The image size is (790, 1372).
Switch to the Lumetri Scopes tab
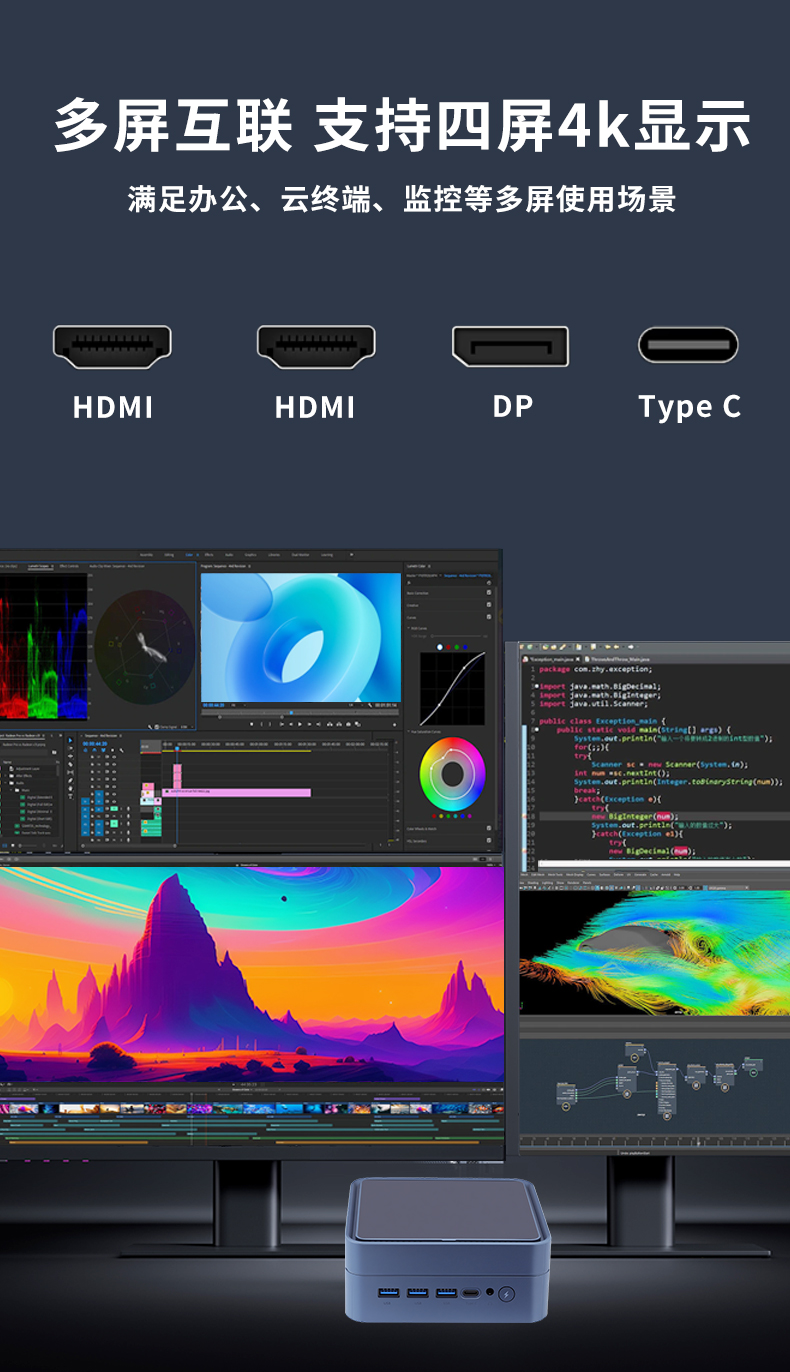pyautogui.click(x=38, y=566)
